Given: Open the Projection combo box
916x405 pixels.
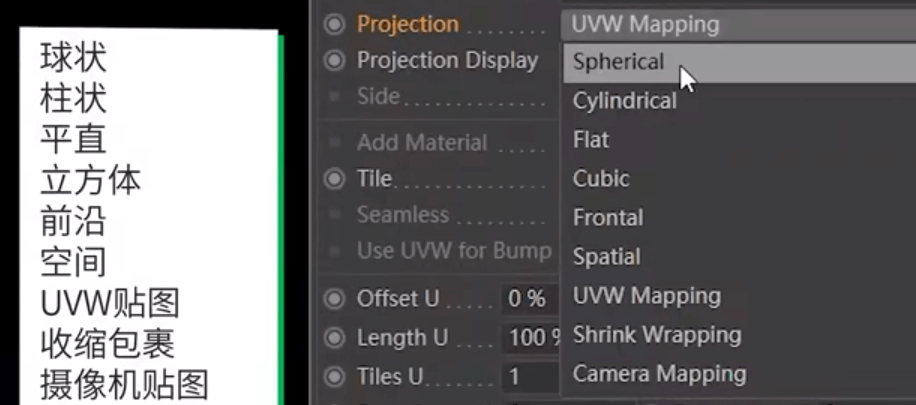Looking at the screenshot, I should tap(738, 25).
